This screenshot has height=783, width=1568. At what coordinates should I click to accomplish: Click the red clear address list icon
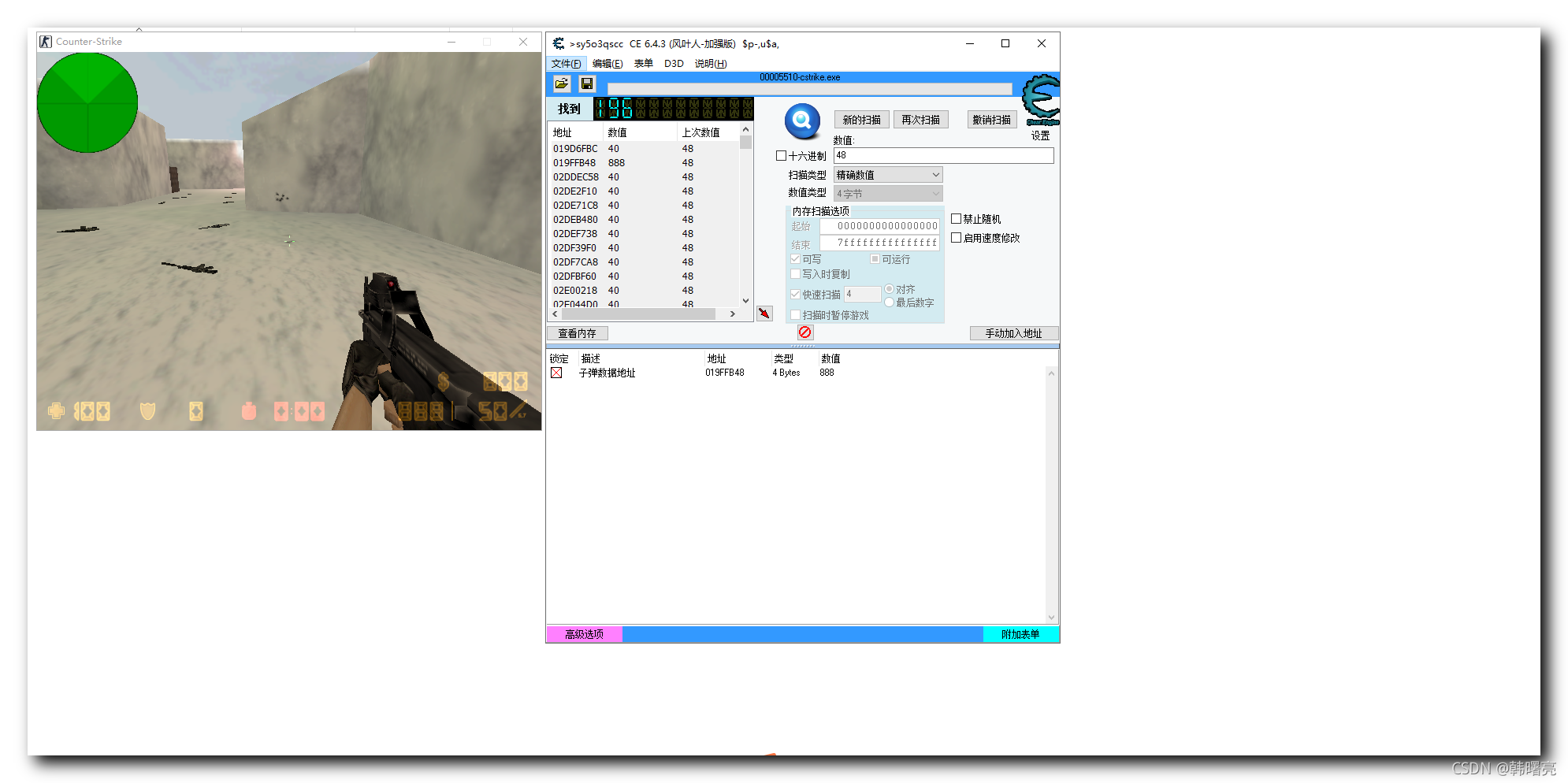(x=804, y=332)
